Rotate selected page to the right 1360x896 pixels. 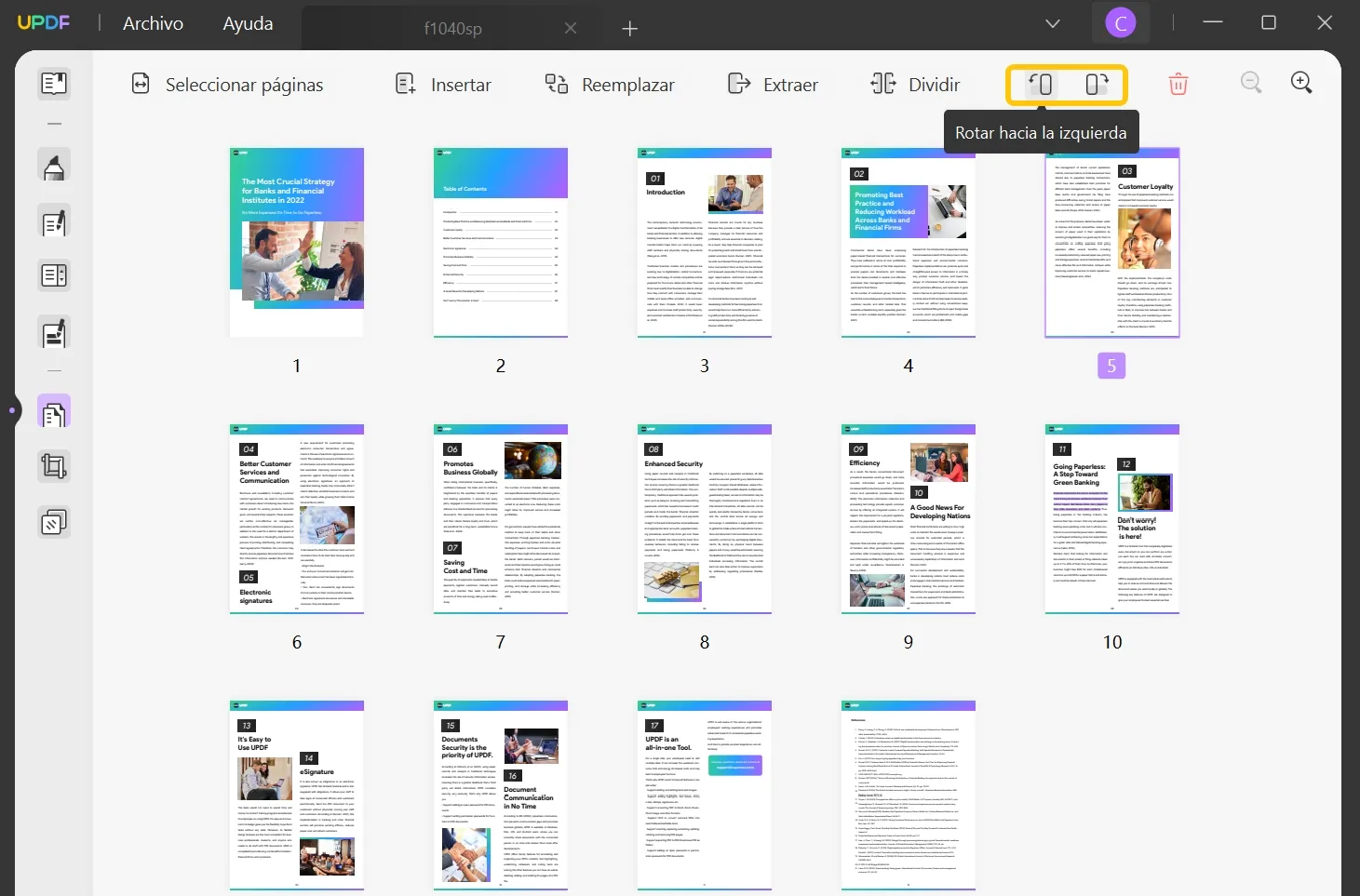pos(1097,84)
